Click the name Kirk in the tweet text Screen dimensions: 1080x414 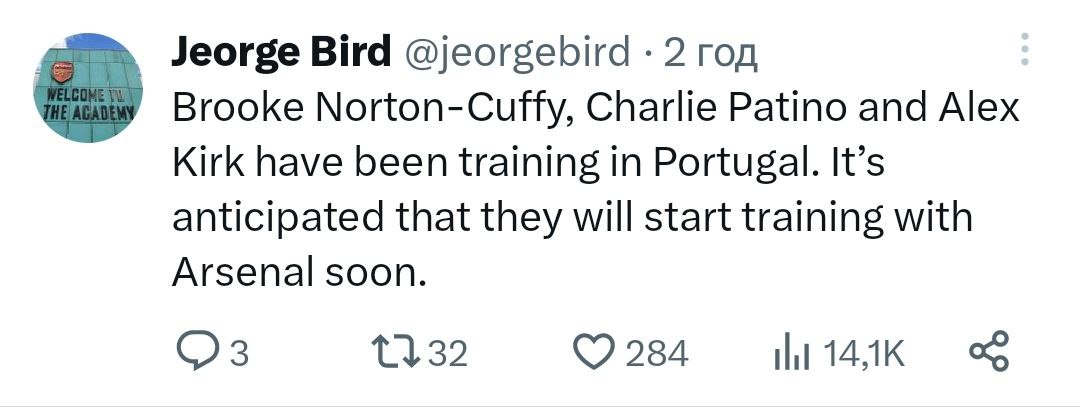tap(209, 162)
